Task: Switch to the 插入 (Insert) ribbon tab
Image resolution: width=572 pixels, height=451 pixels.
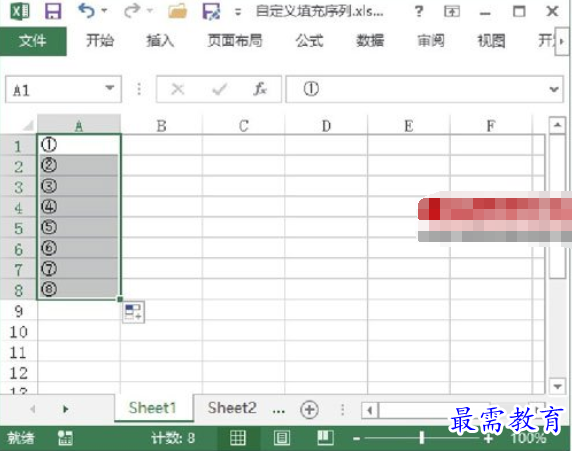Action: 160,41
